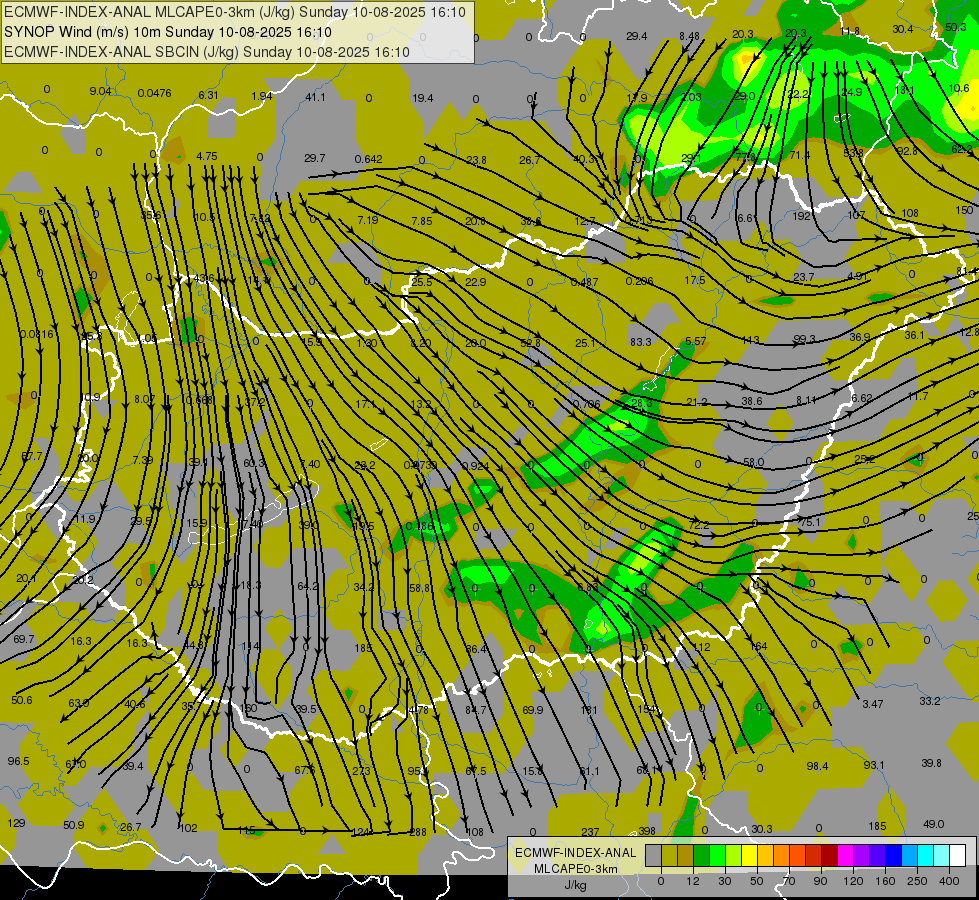Click the map value 0.642
The height and width of the screenshot is (900, 979).
click(x=368, y=159)
